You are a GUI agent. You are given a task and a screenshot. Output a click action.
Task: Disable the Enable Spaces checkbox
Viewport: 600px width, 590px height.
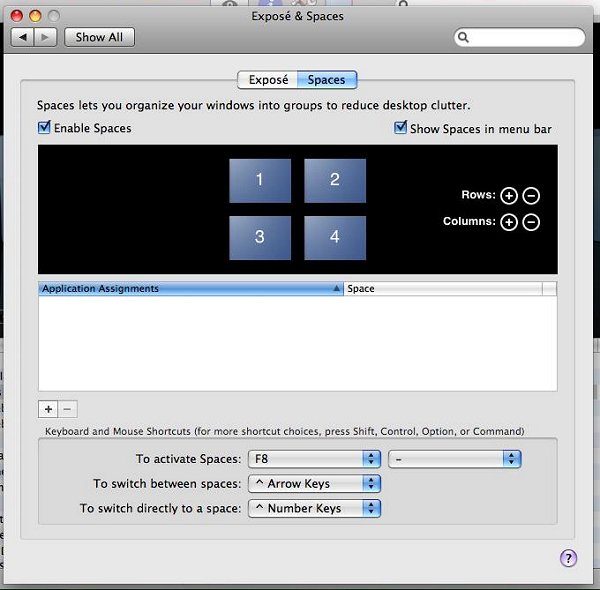(44, 128)
